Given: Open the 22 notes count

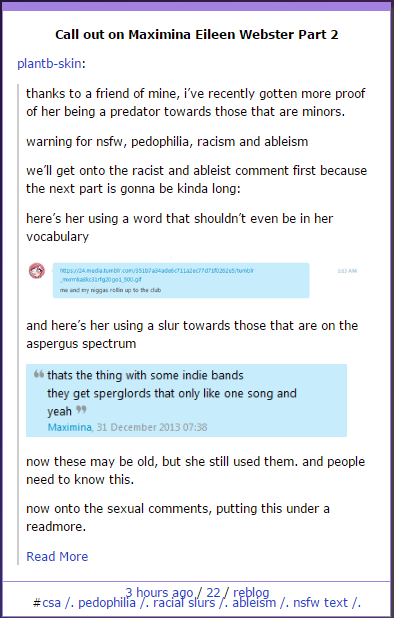Looking at the screenshot, I should point(213,592).
